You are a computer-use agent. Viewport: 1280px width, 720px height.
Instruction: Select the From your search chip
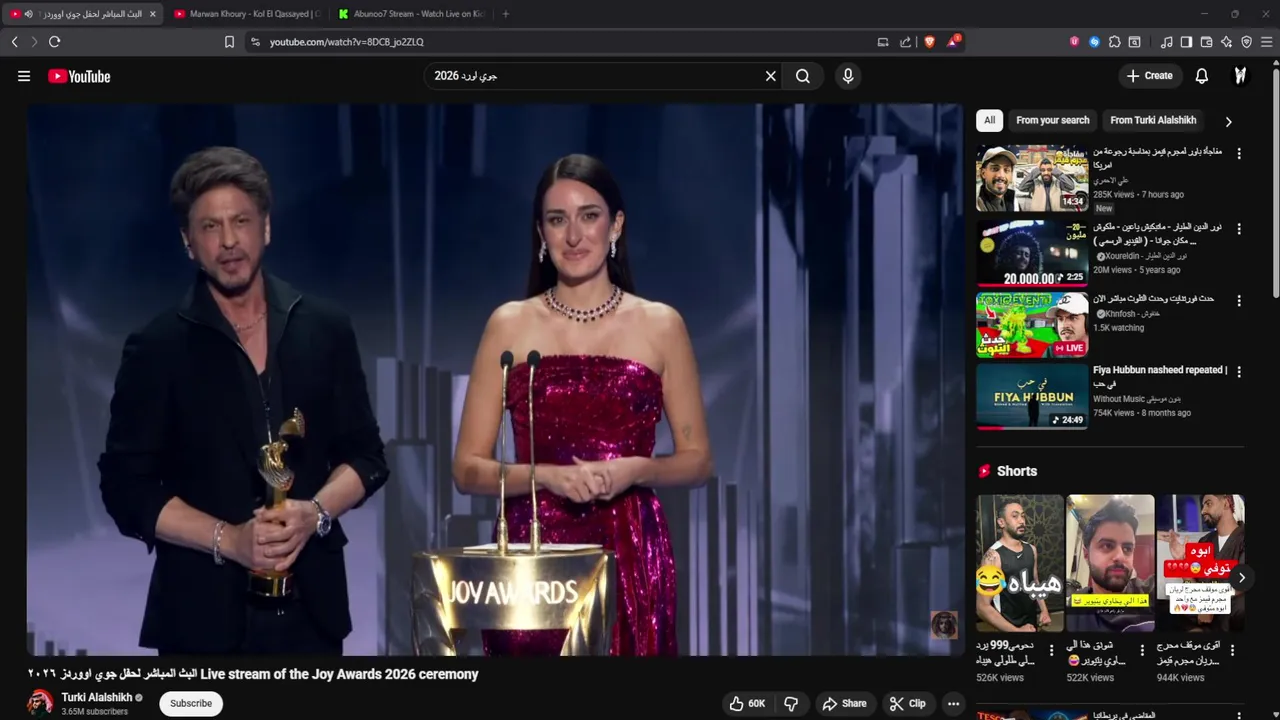(1053, 120)
